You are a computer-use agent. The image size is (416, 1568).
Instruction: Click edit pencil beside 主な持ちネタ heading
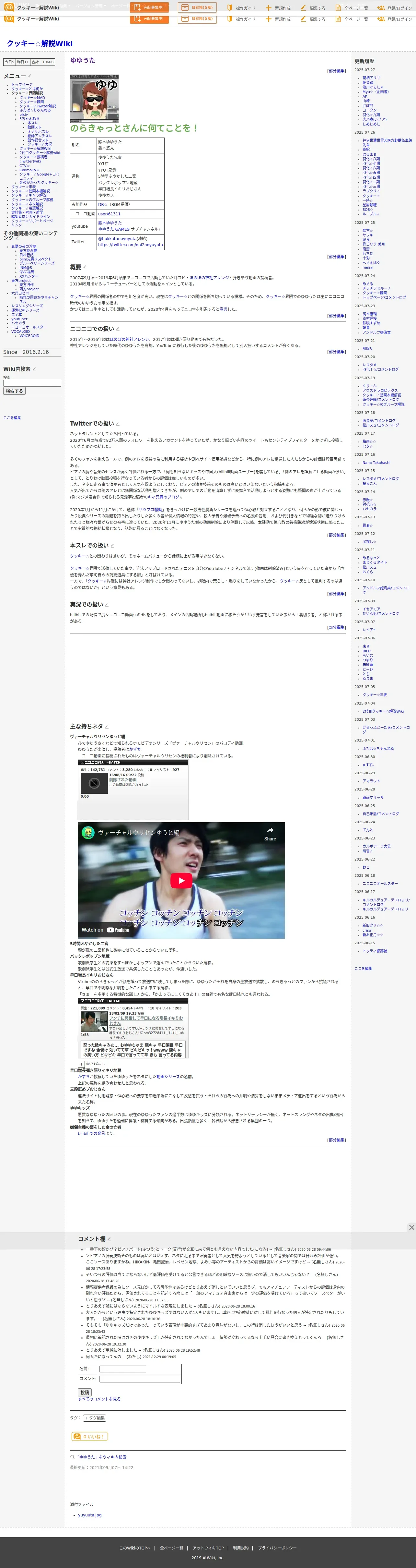tap(107, 726)
